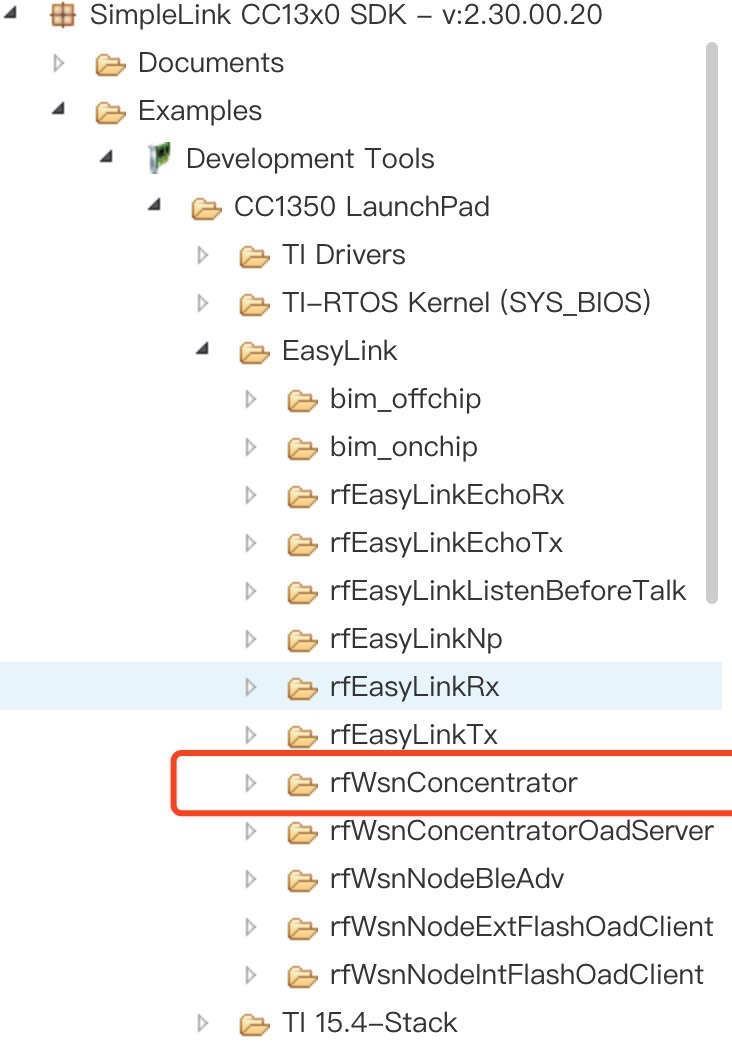Click the Documents folder icon
The width and height of the screenshot is (732, 1050).
(110, 64)
